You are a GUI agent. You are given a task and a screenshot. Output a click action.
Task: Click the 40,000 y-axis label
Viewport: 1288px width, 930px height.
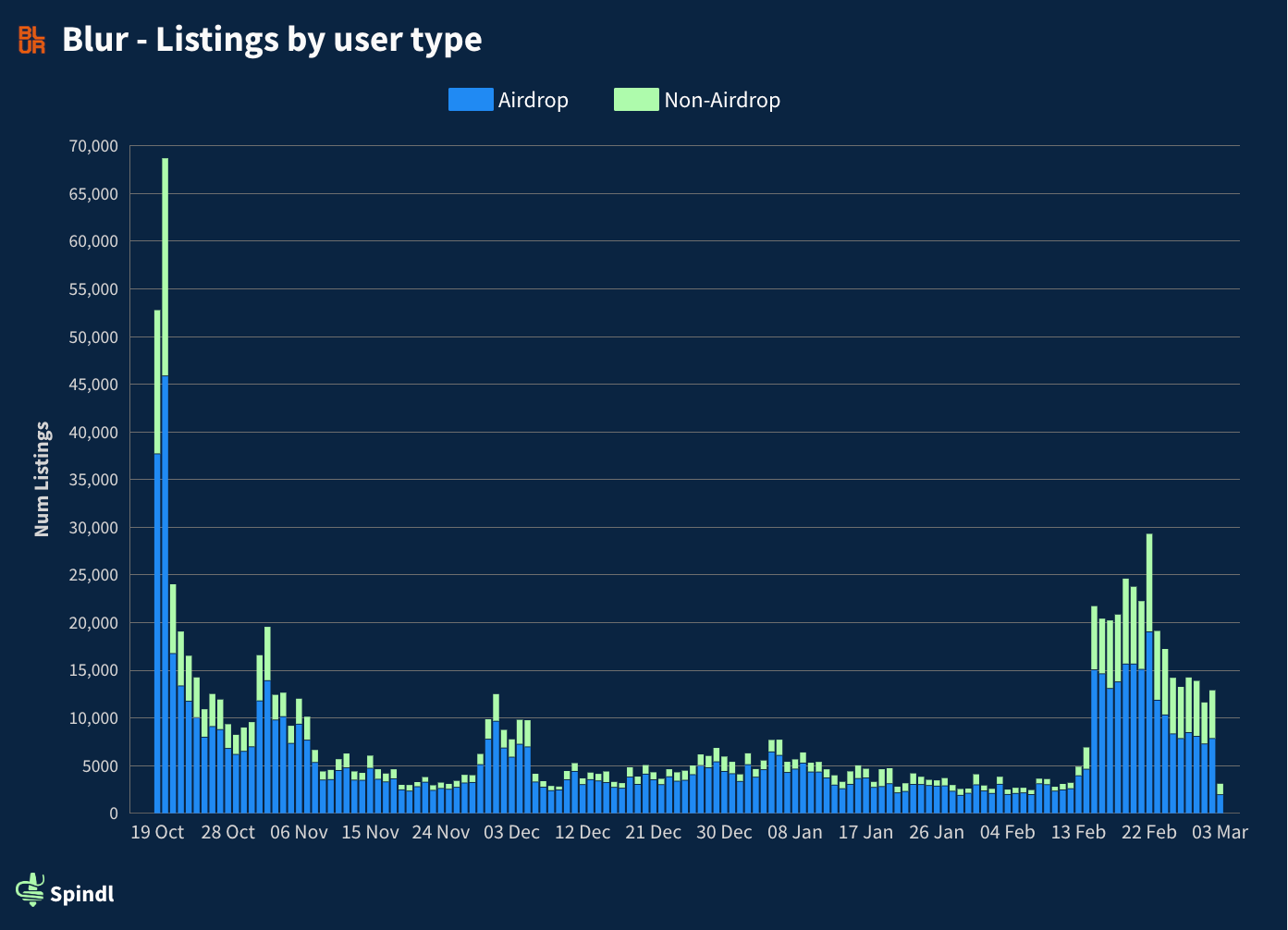coord(93,433)
